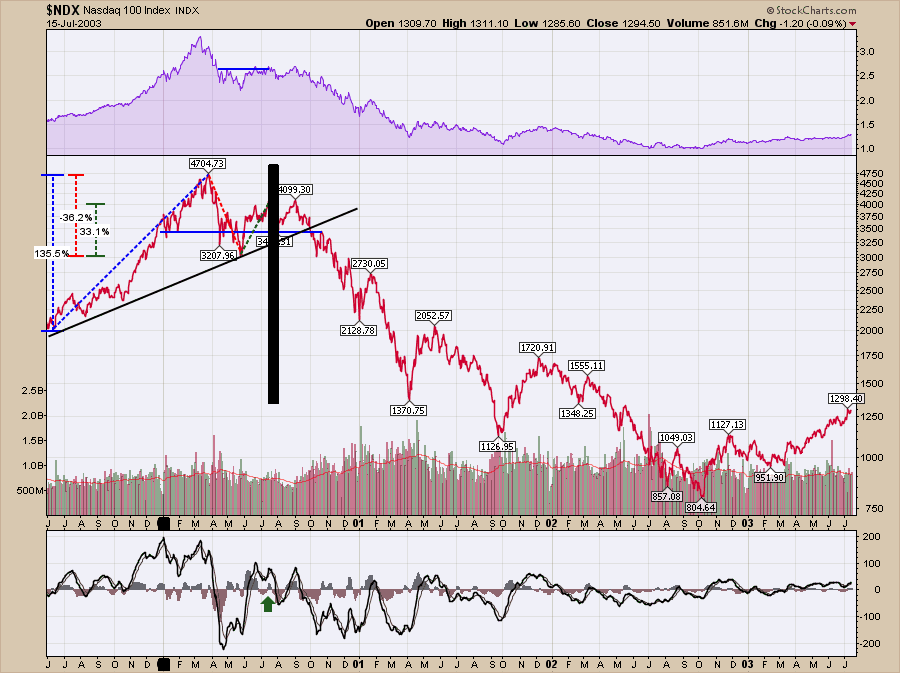Image resolution: width=900 pixels, height=673 pixels.
Task: Select the $NDX ticker symbol title
Action: [x=63, y=10]
